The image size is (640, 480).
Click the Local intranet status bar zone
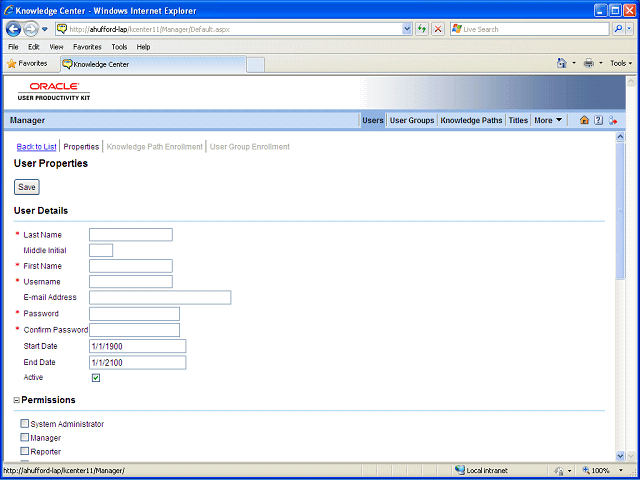pos(482,471)
